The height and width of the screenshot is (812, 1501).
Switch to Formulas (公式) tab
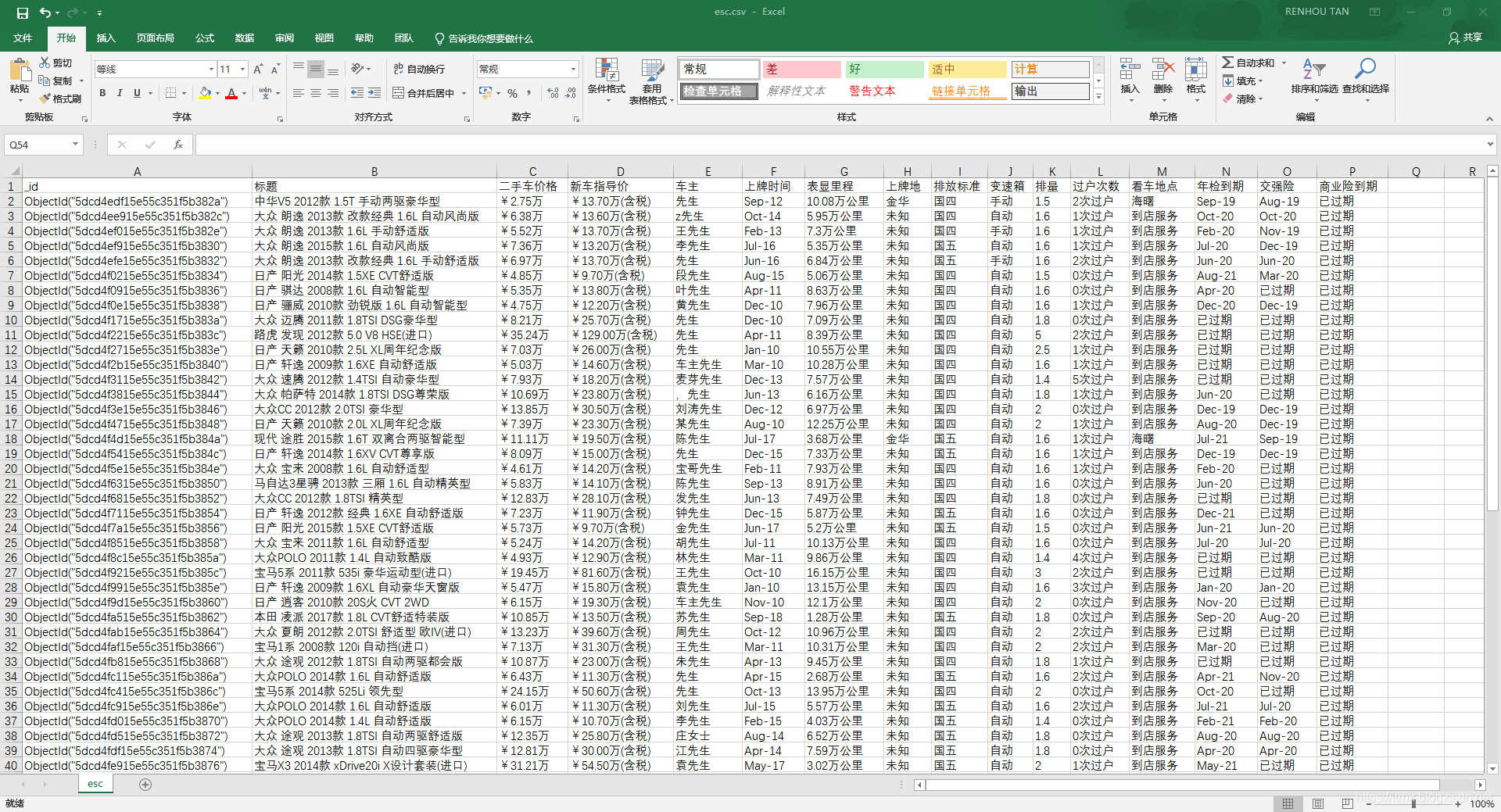pyautogui.click(x=205, y=38)
